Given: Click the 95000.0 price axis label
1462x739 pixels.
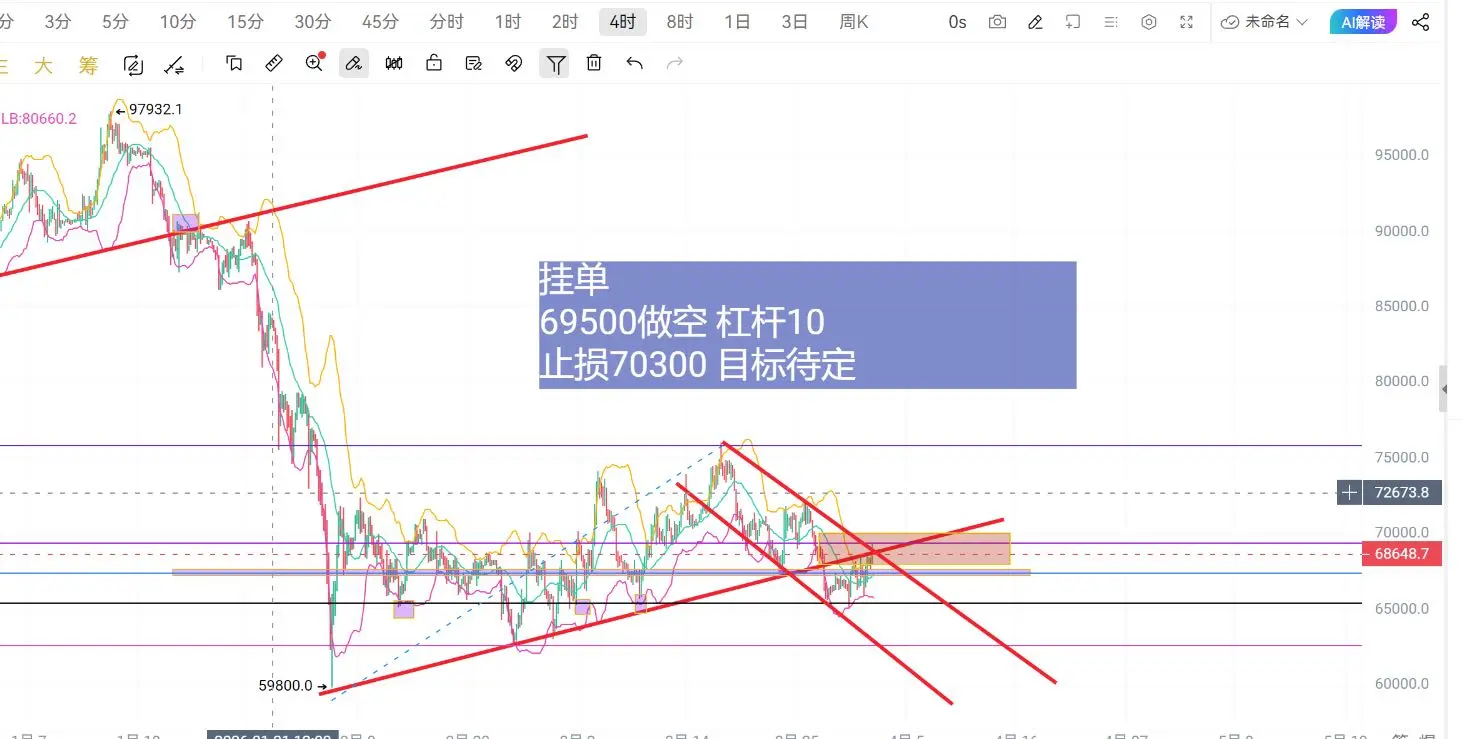Looking at the screenshot, I should click(1401, 155).
